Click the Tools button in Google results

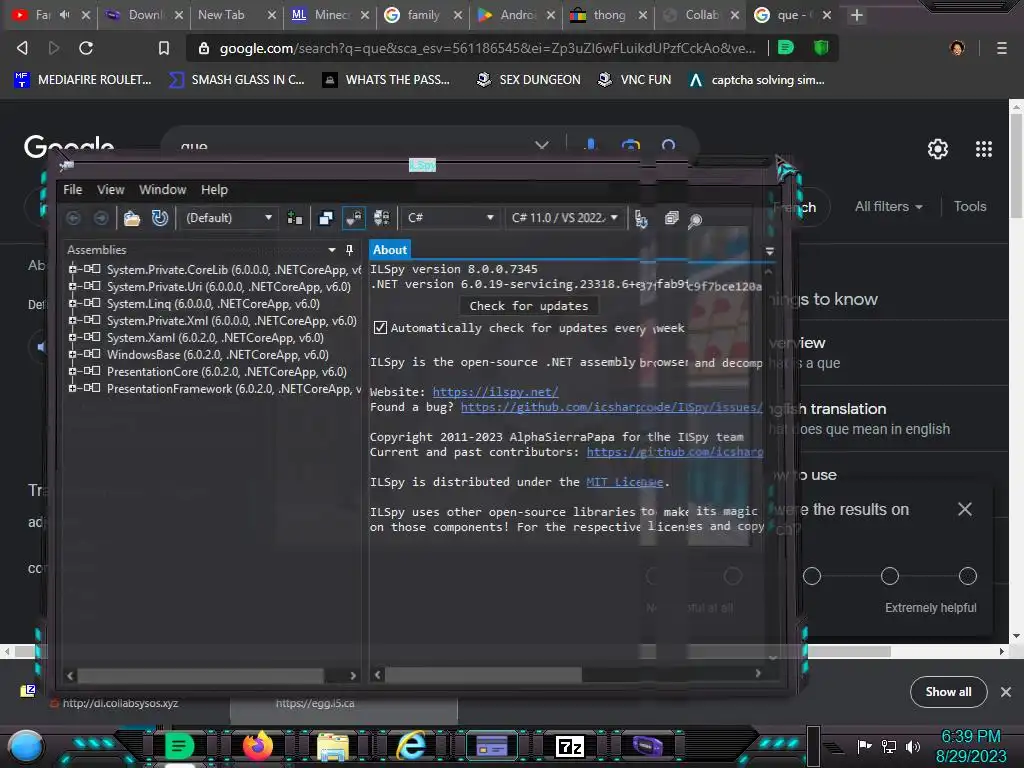[969, 206]
